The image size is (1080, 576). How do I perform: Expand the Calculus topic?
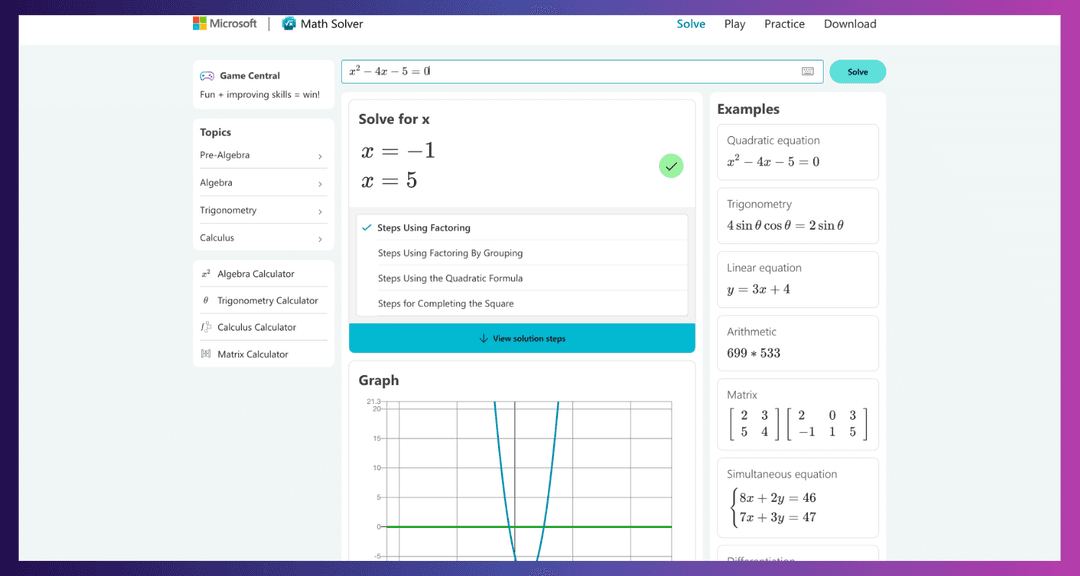pyautogui.click(x=318, y=238)
